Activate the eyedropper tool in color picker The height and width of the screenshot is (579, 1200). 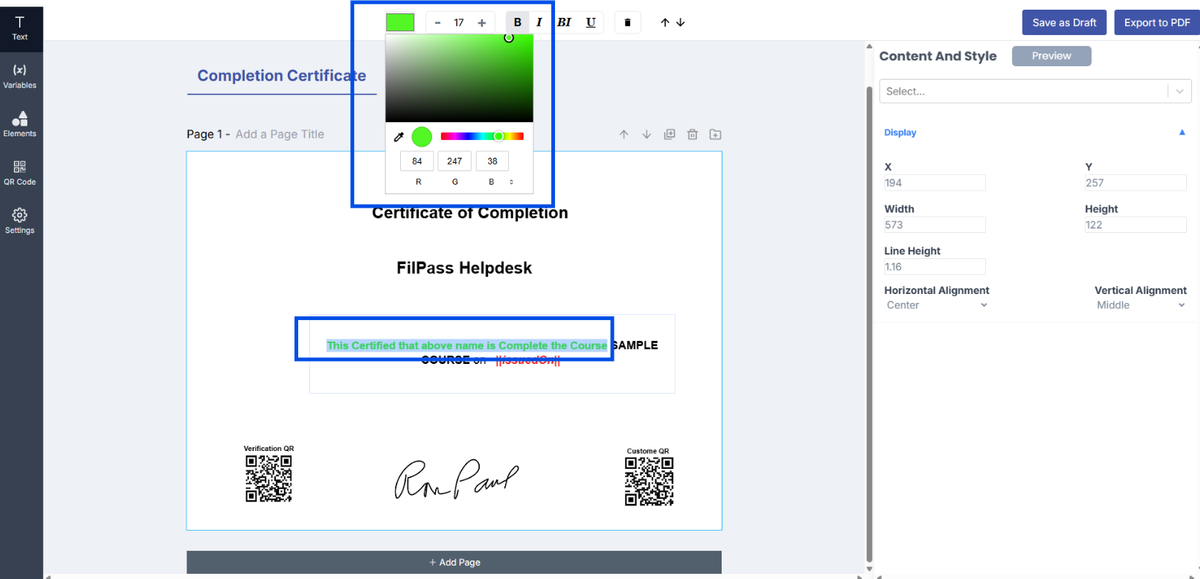[398, 136]
